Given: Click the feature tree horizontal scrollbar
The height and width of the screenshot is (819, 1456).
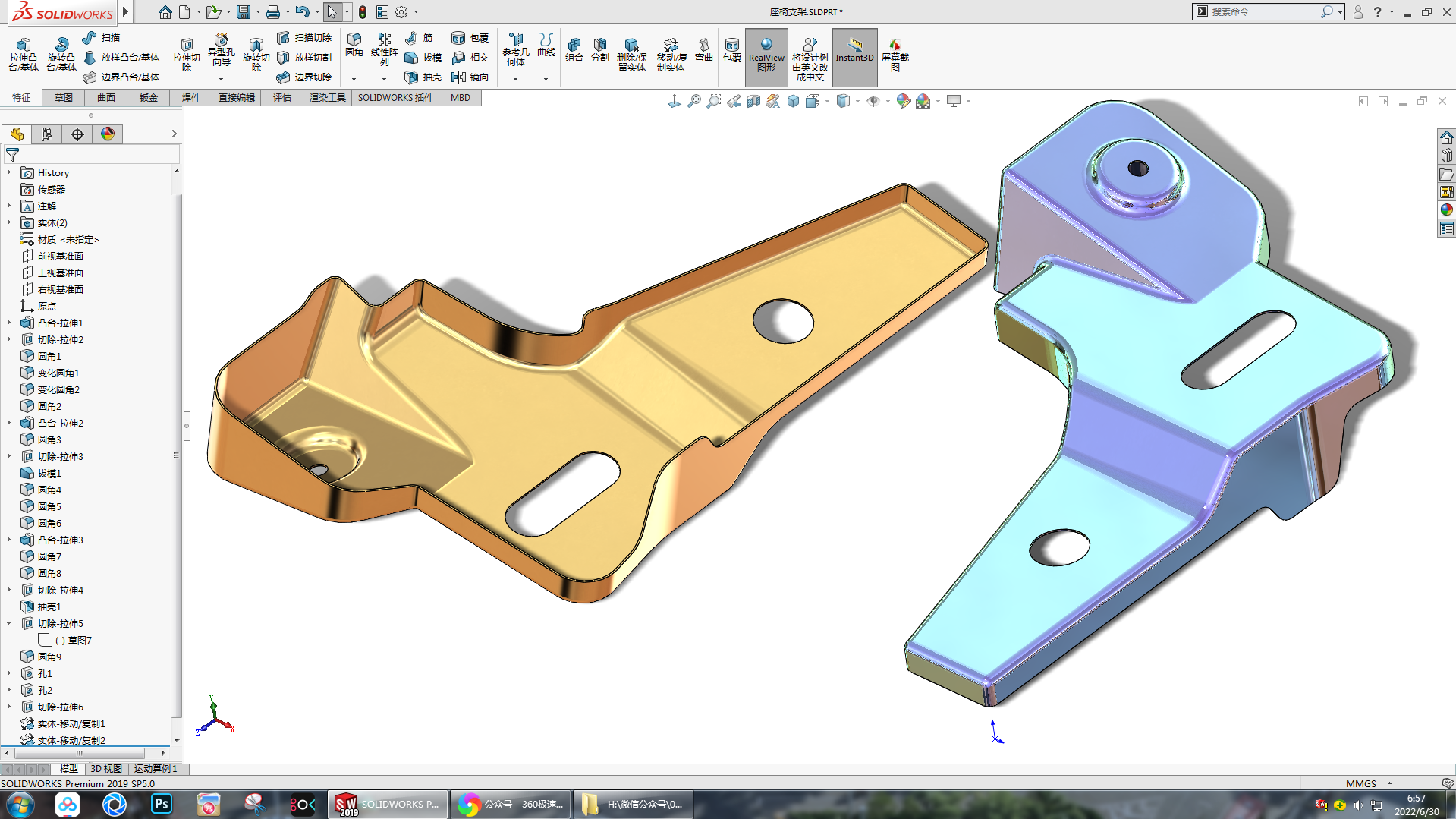Looking at the screenshot, I should tap(80, 753).
